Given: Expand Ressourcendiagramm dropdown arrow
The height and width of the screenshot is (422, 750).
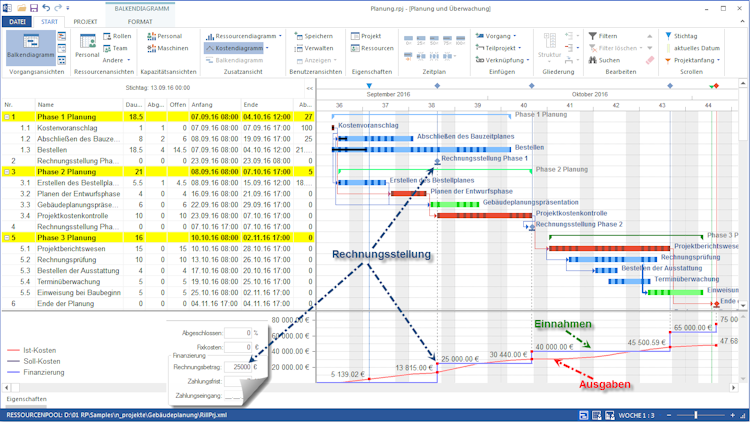Looking at the screenshot, I should 280,36.
